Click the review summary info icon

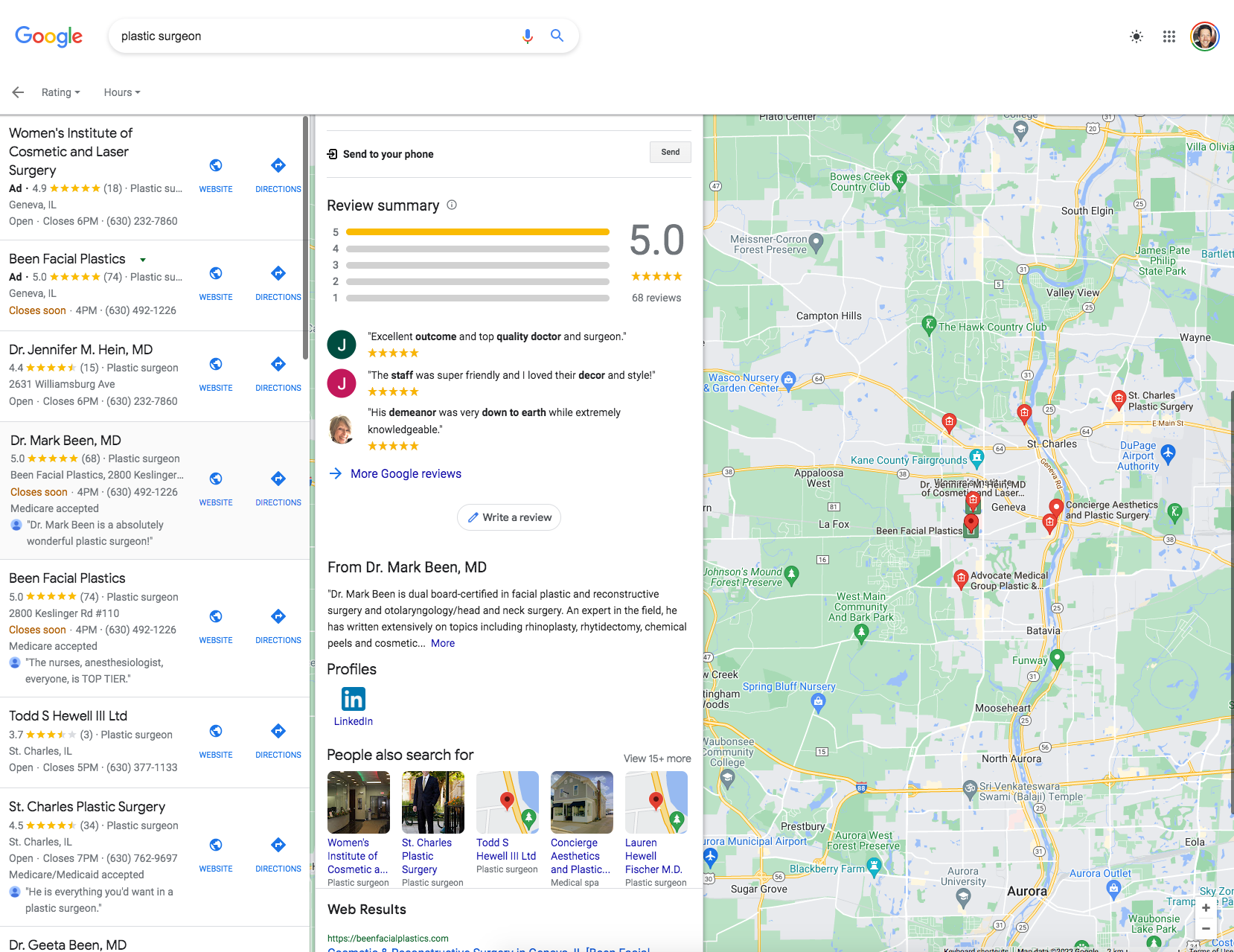(452, 205)
